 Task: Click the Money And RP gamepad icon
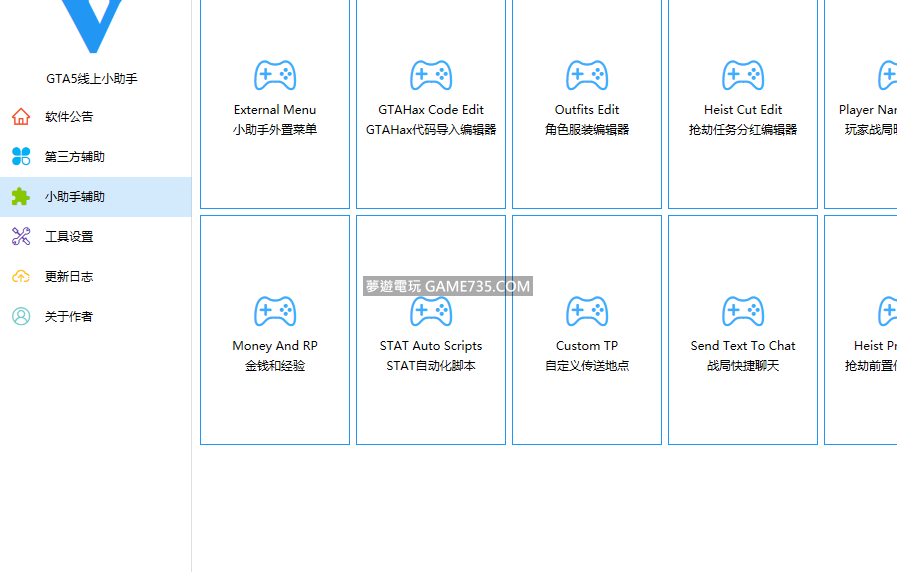point(275,311)
